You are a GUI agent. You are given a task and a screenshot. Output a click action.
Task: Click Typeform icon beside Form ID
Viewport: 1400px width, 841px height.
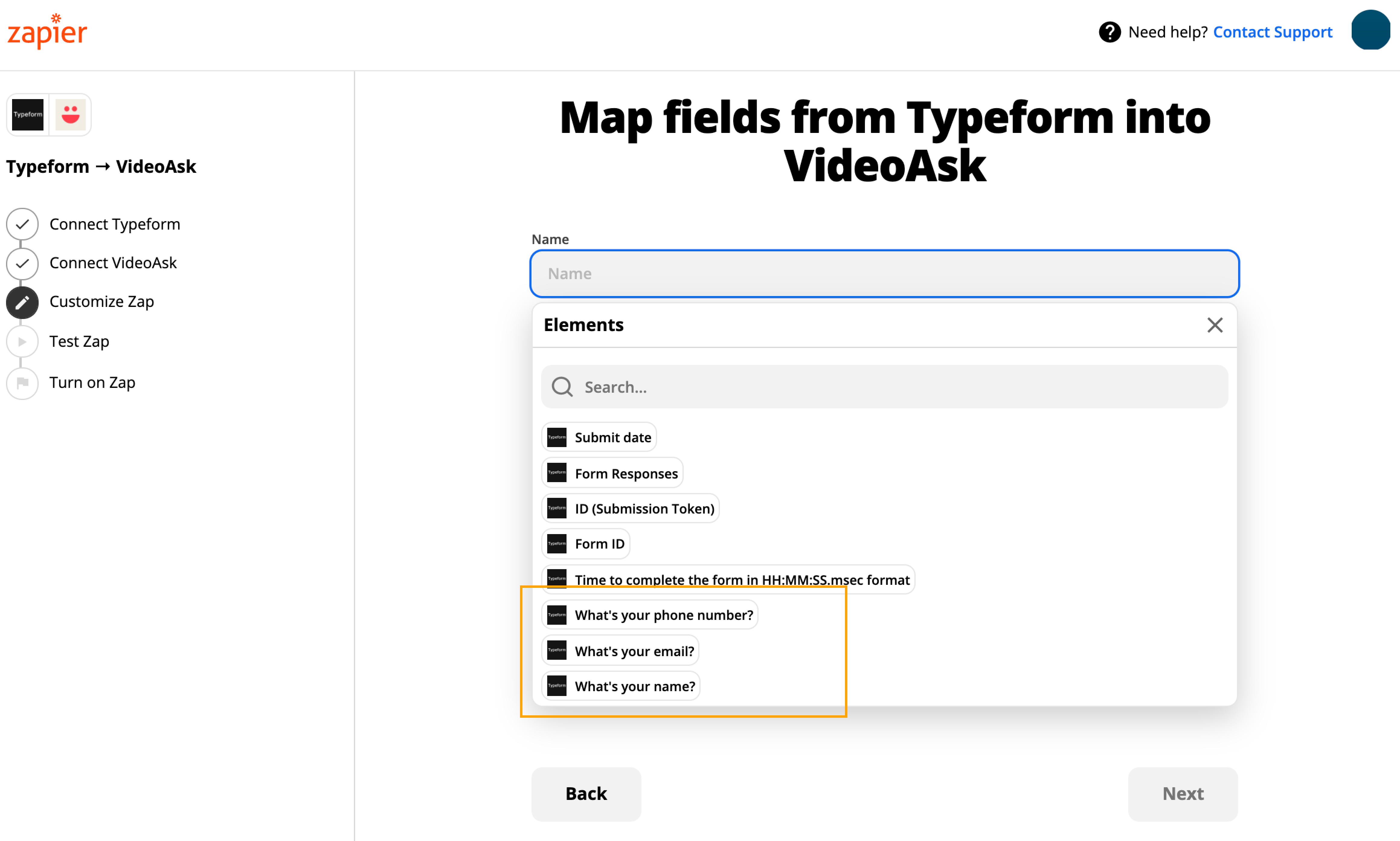(556, 544)
